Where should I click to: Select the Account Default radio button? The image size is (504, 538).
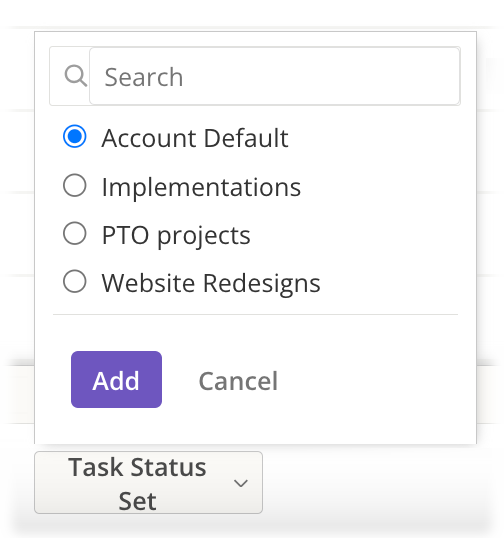coord(75,136)
